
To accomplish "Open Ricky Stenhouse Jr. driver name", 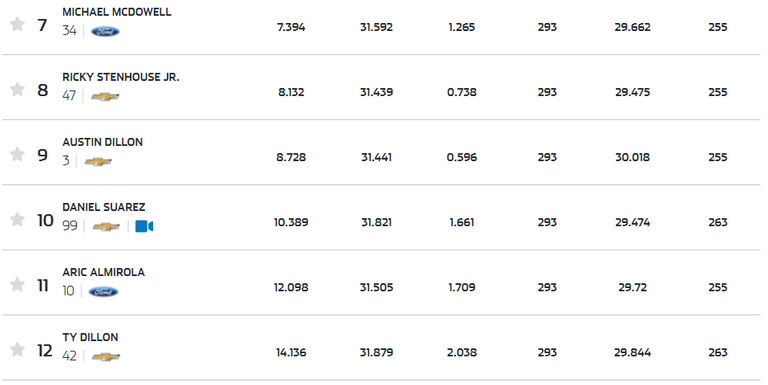I will (x=120, y=77).
